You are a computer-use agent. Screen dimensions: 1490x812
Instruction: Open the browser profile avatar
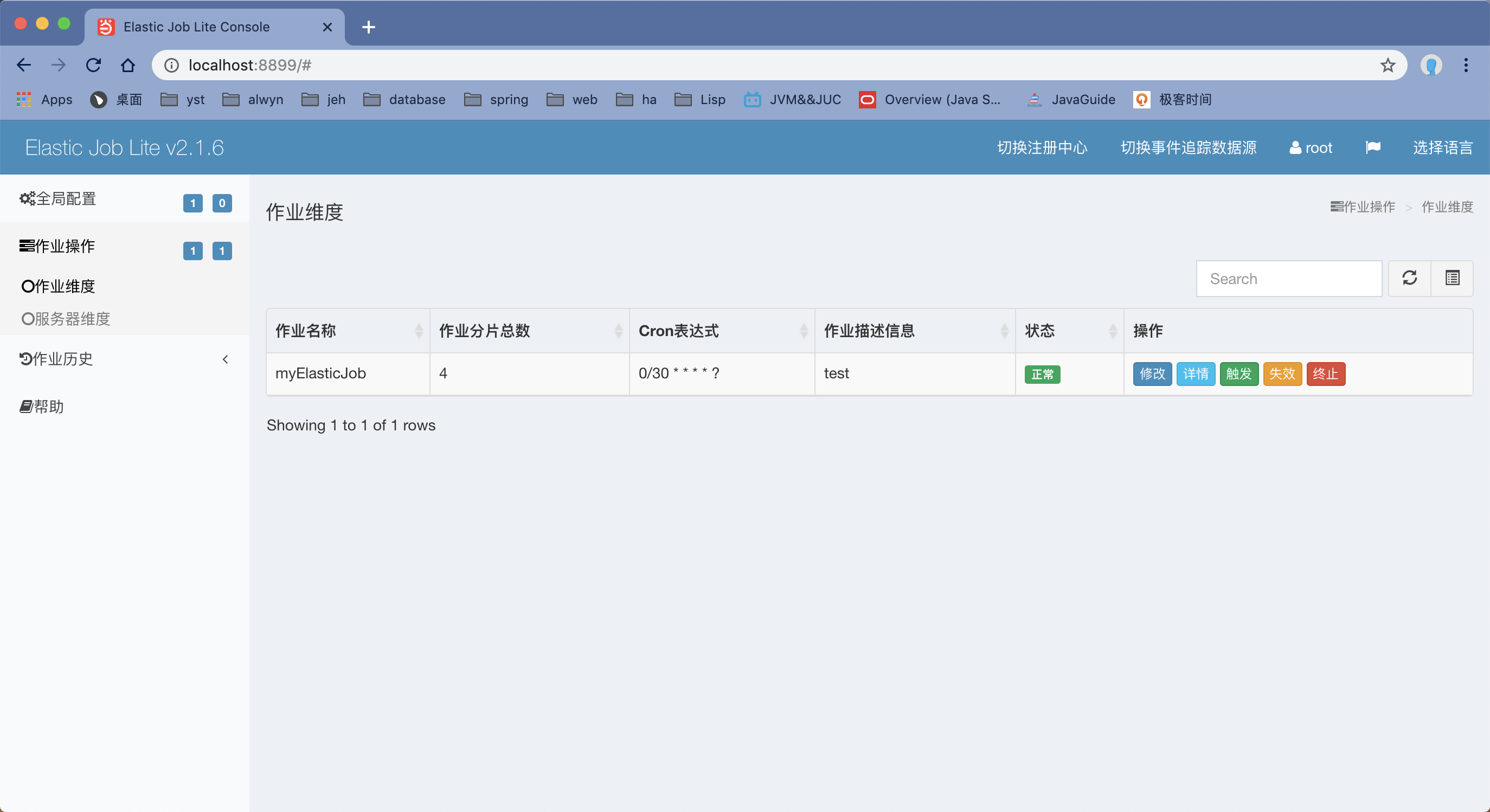[x=1430, y=66]
